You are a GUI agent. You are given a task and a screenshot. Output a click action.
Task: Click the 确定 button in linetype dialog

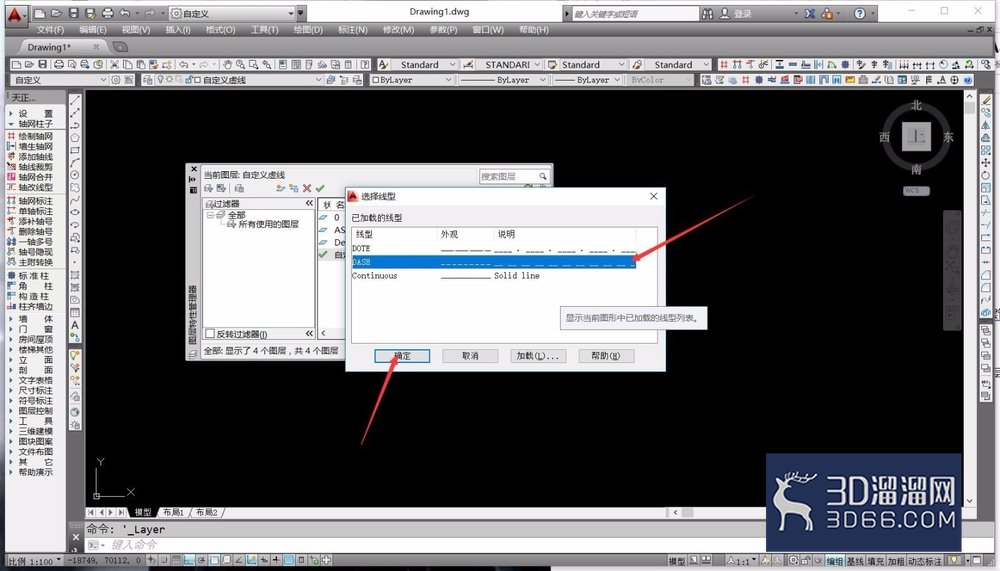[402, 355]
